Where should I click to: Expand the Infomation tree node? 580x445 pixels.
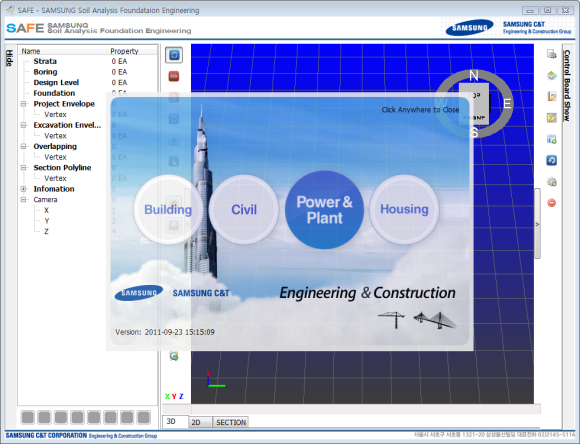click(24, 189)
